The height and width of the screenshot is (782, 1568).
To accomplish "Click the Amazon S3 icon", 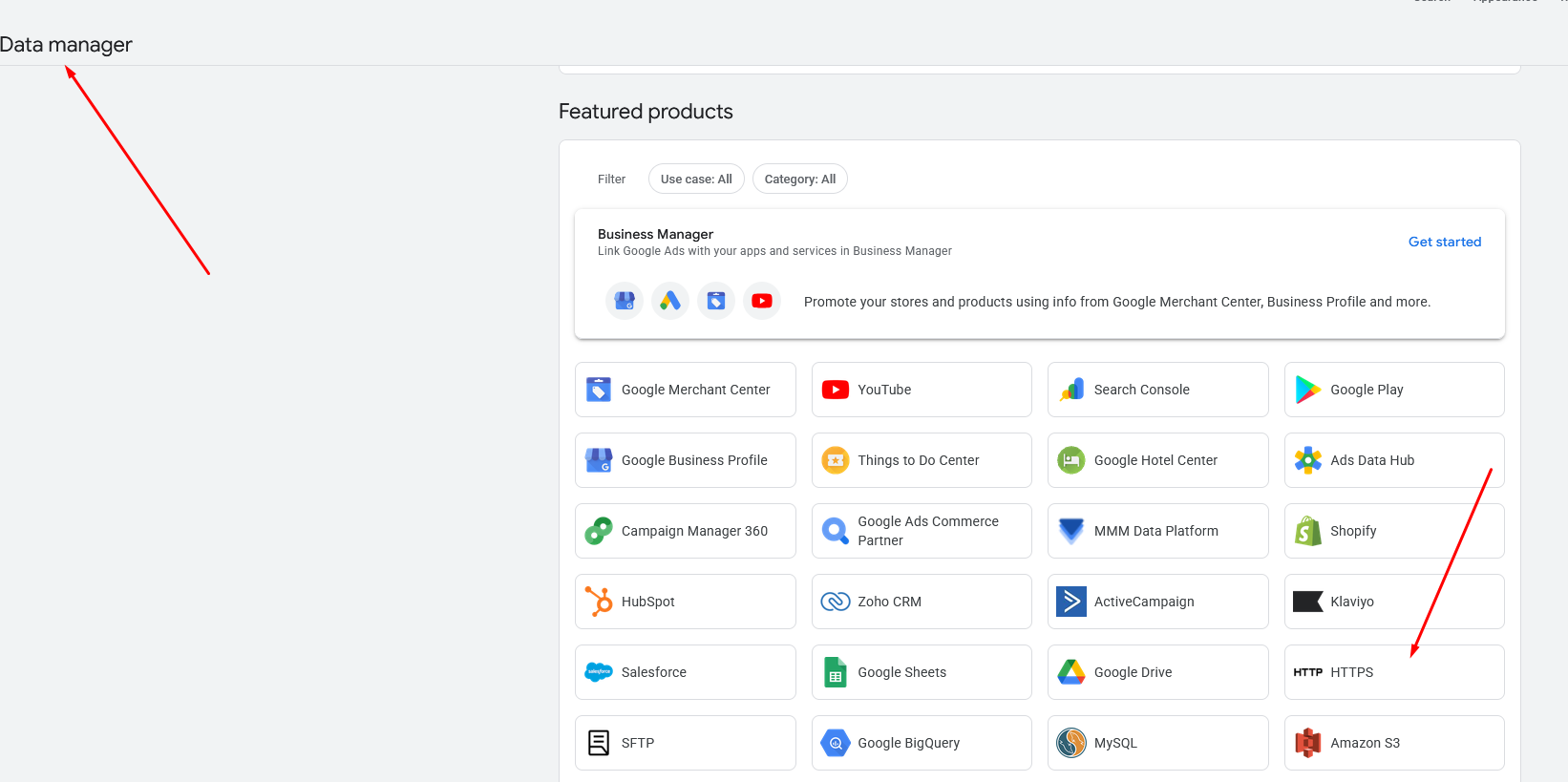I will pos(1308,743).
